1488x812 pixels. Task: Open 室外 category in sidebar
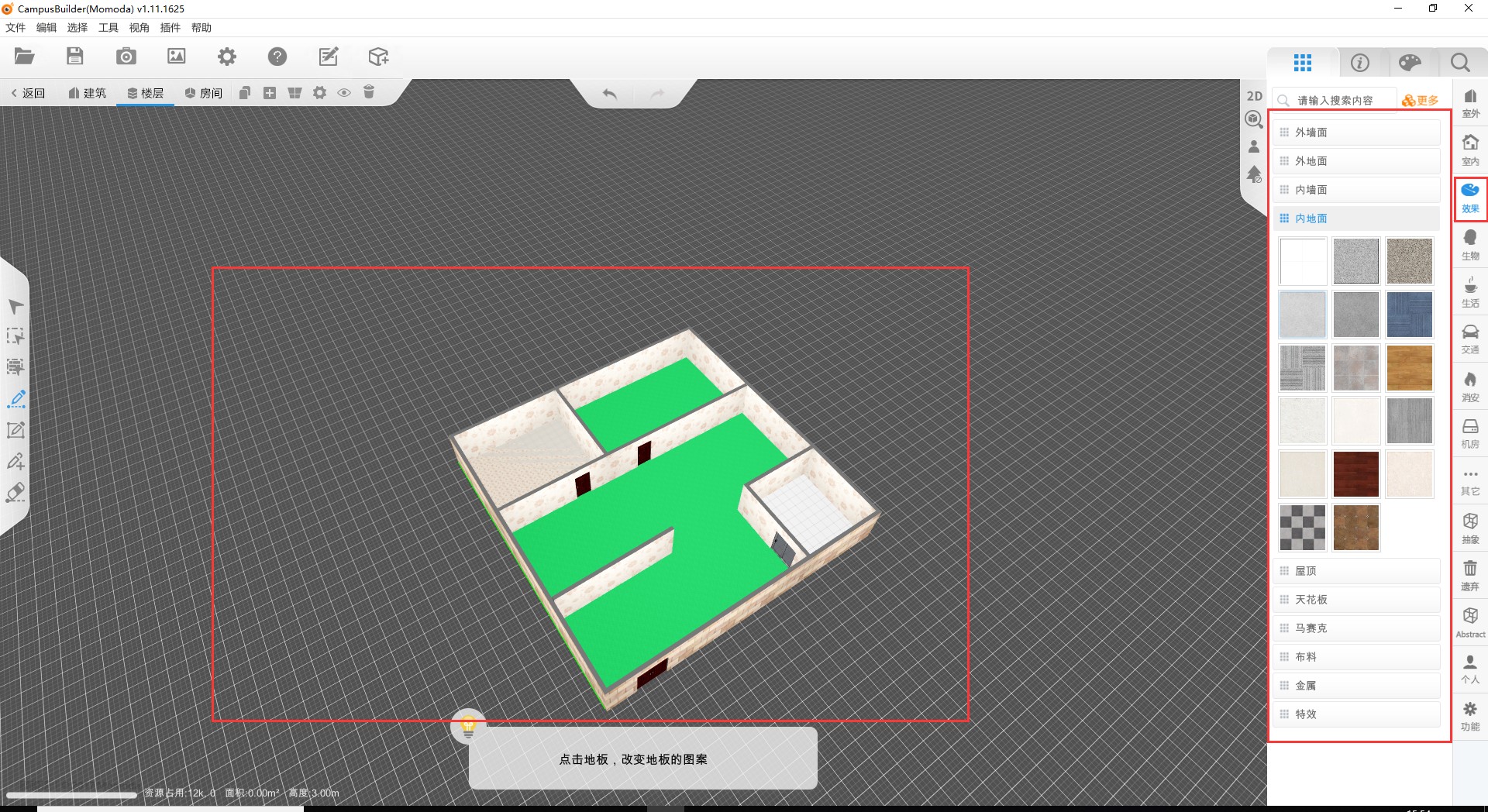tap(1470, 102)
